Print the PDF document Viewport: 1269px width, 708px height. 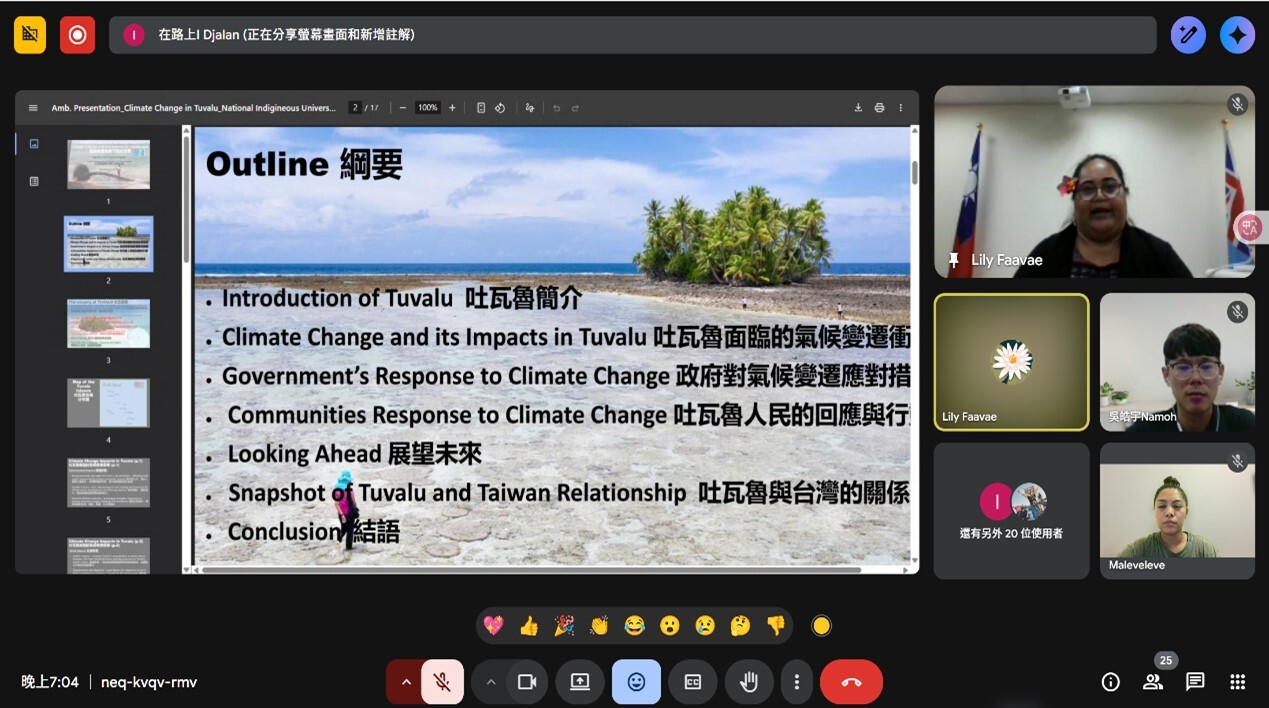click(x=879, y=107)
